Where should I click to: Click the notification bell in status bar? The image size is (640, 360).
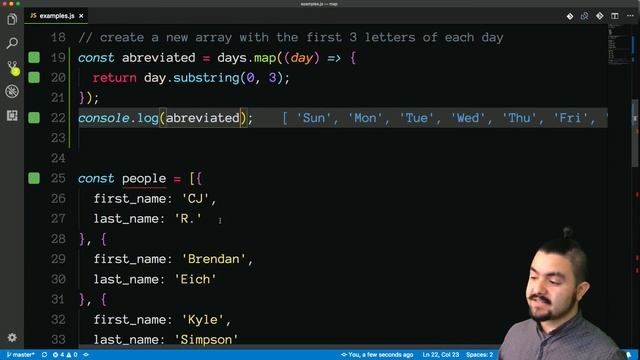[629, 355]
